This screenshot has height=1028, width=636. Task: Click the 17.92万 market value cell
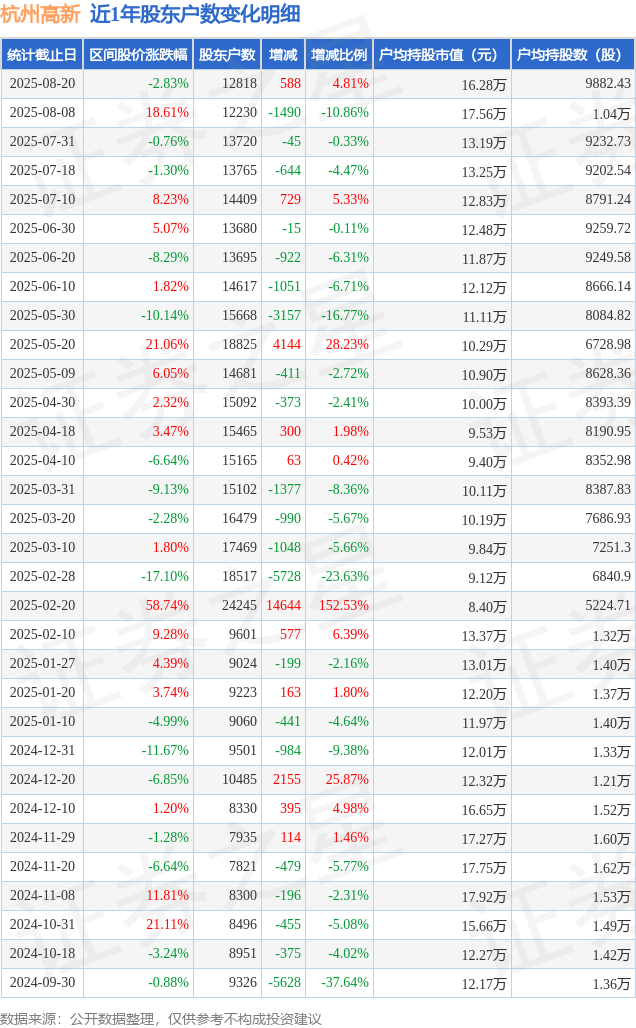(x=484, y=896)
